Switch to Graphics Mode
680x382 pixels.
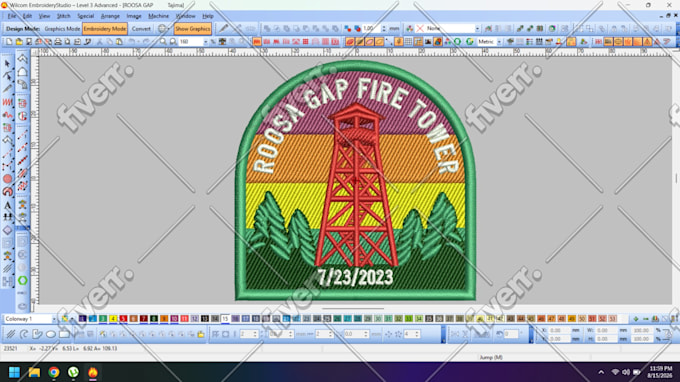click(62, 29)
